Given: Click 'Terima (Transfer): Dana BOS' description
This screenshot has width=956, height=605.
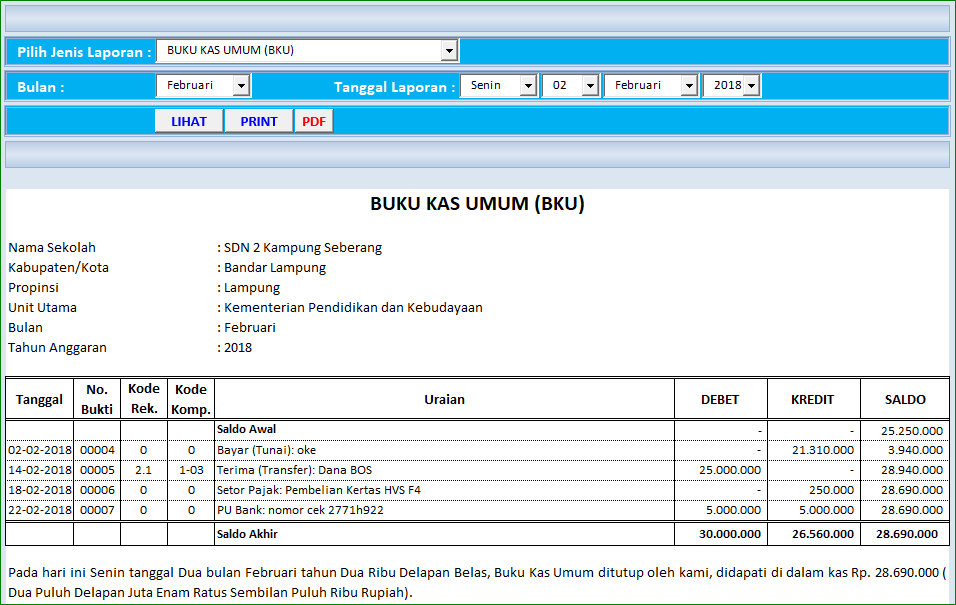Looking at the screenshot, I should (294, 470).
